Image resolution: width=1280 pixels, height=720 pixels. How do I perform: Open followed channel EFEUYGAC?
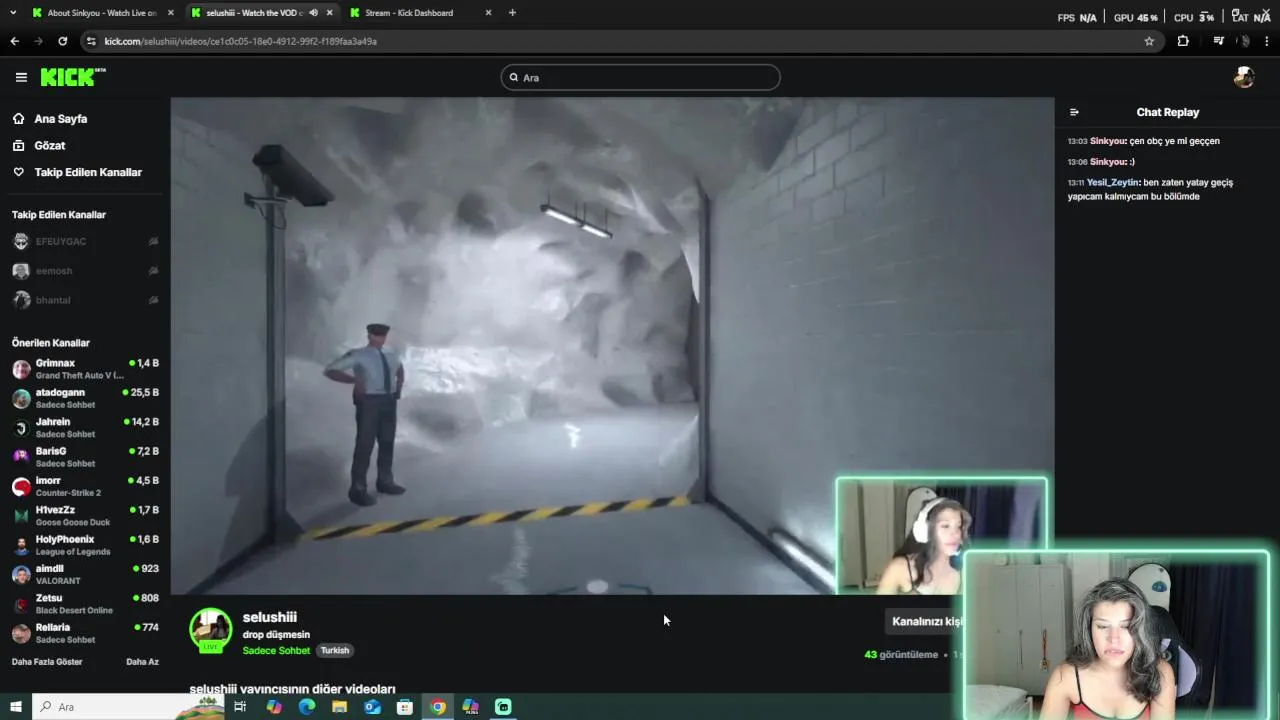coord(85,241)
